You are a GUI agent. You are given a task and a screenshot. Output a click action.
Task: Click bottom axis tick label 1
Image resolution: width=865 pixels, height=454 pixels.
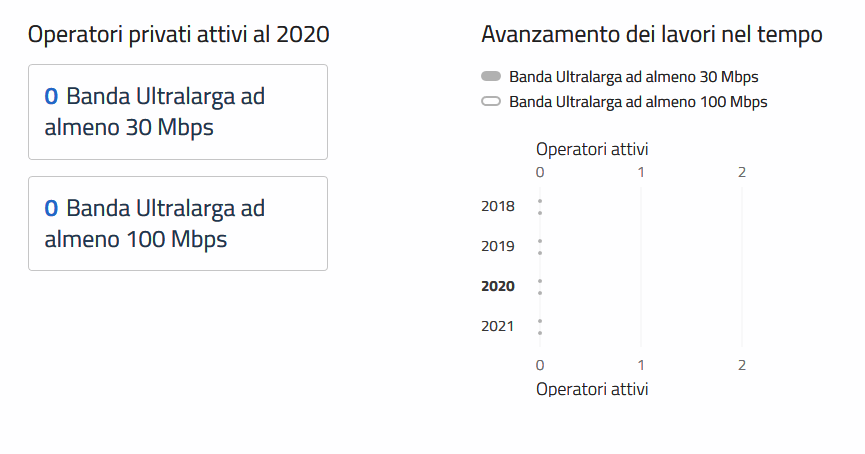point(641,364)
